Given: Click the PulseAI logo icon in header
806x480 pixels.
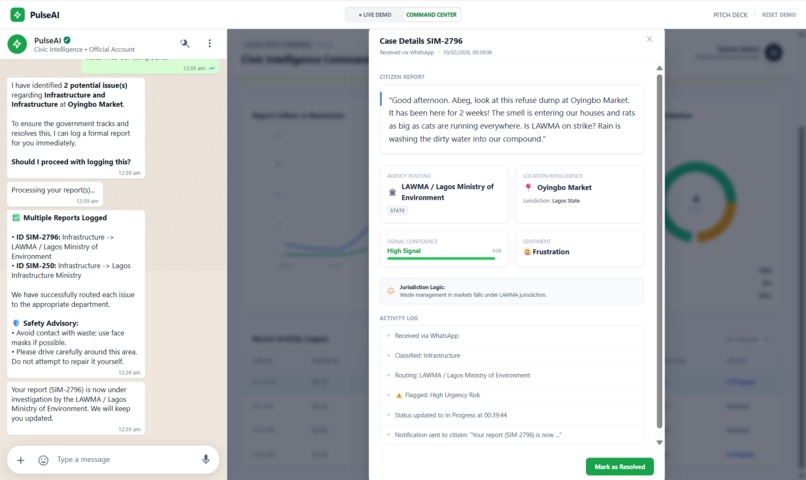Looking at the screenshot, I should coord(17,14).
